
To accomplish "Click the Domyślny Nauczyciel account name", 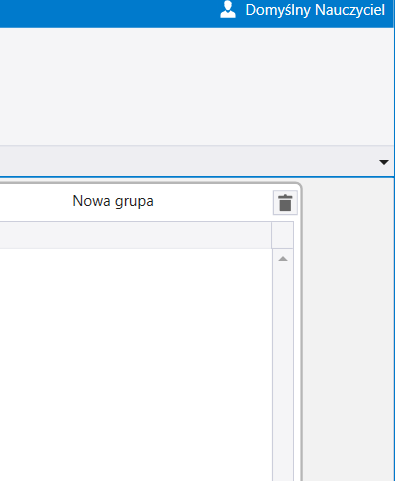I will pyautogui.click(x=315, y=10).
